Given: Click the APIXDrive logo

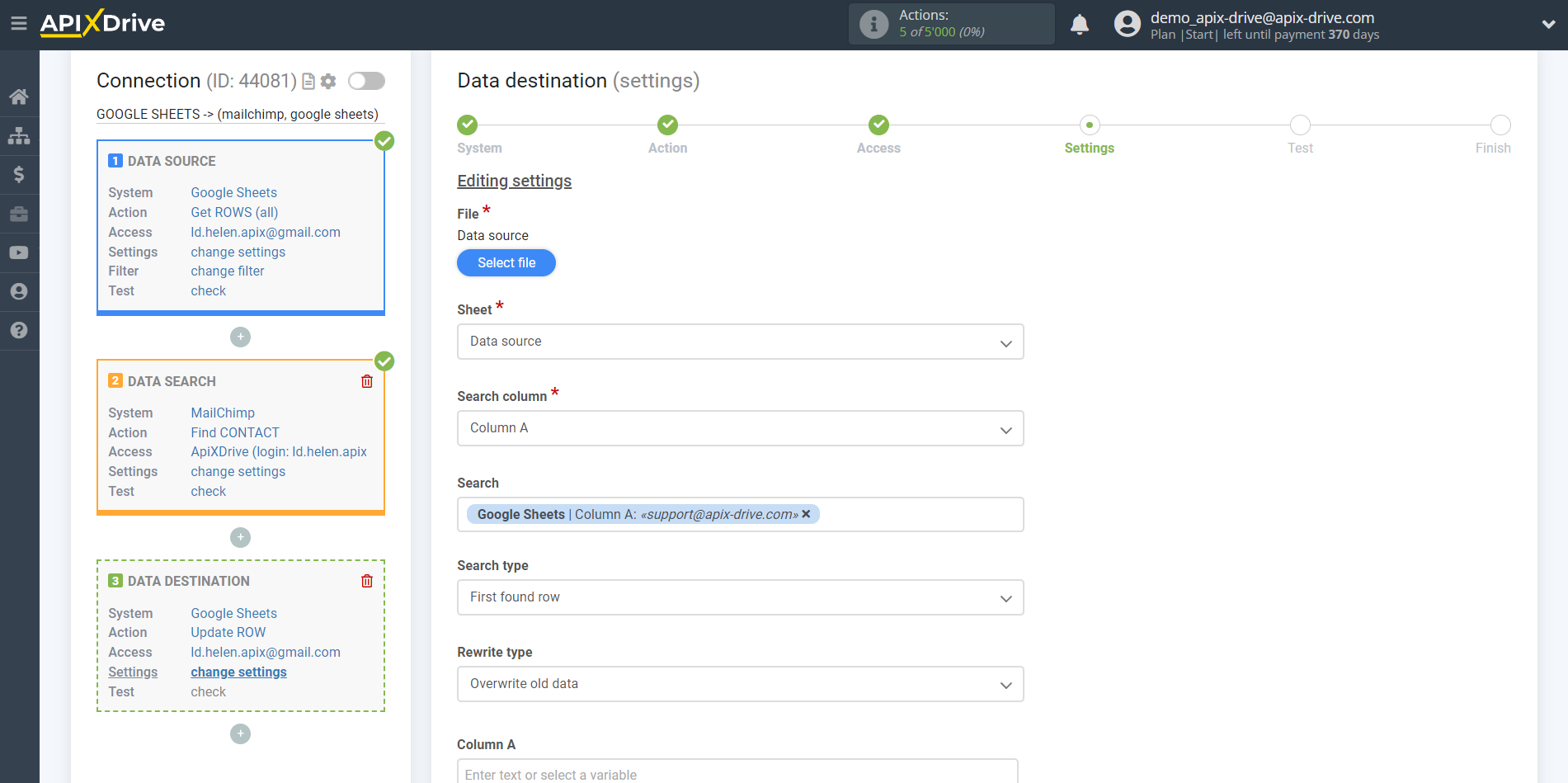Looking at the screenshot, I should (x=102, y=23).
